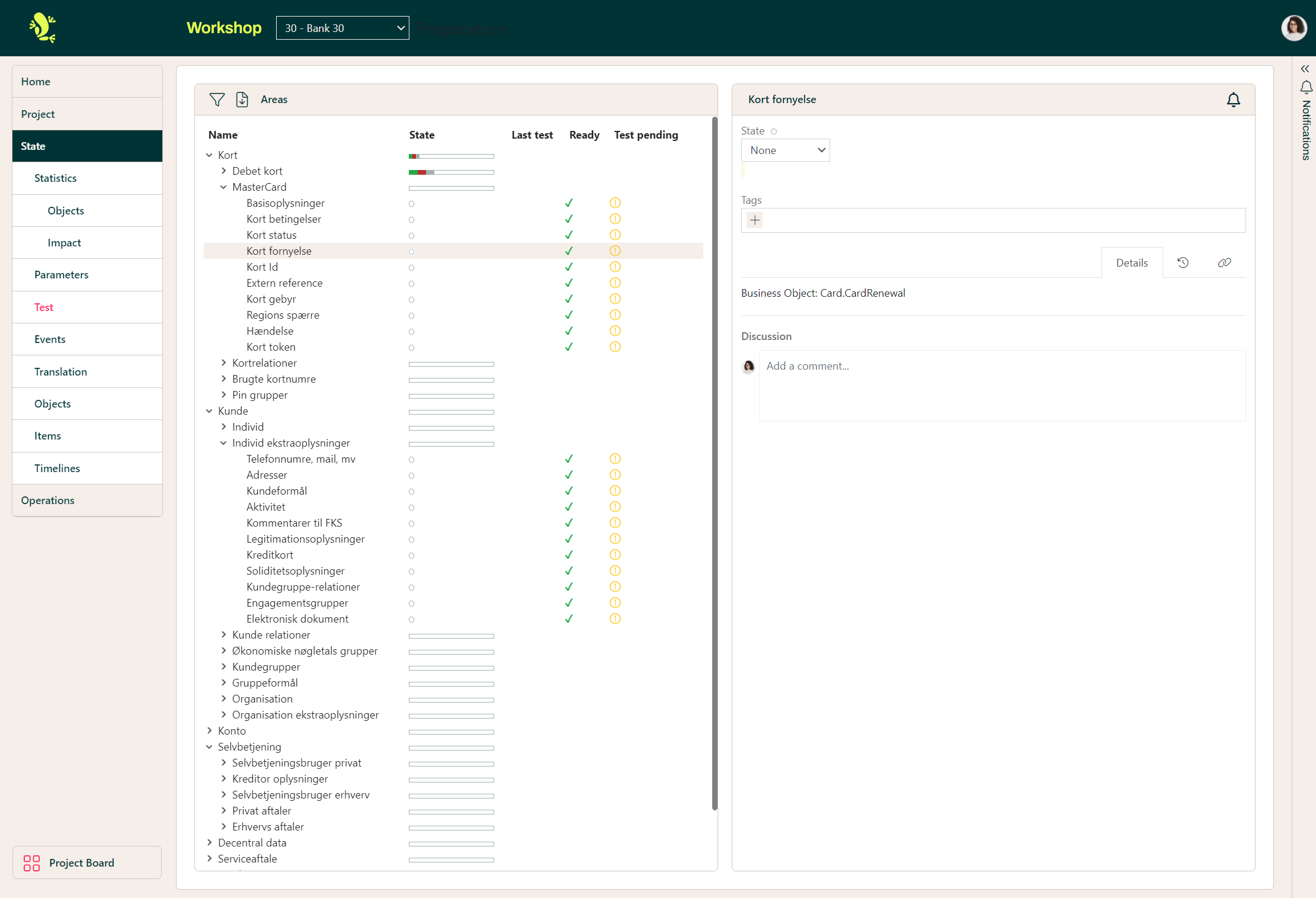The height and width of the screenshot is (898, 1316).
Task: Open the bank selector dropdown '30 - Bank 30'
Action: point(342,28)
